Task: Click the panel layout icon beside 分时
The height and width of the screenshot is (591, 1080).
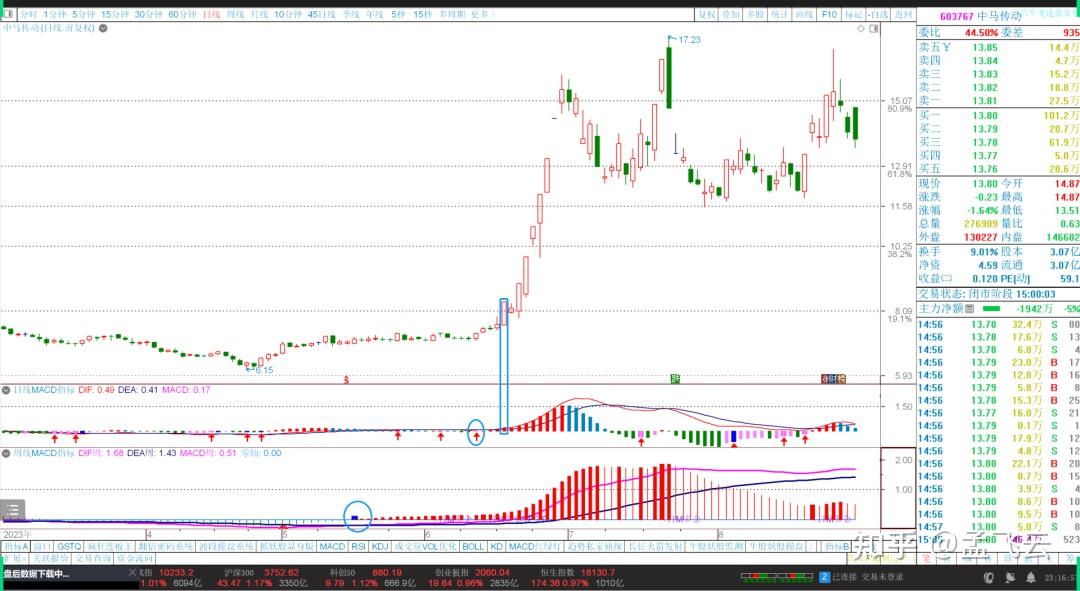Action: pos(8,14)
